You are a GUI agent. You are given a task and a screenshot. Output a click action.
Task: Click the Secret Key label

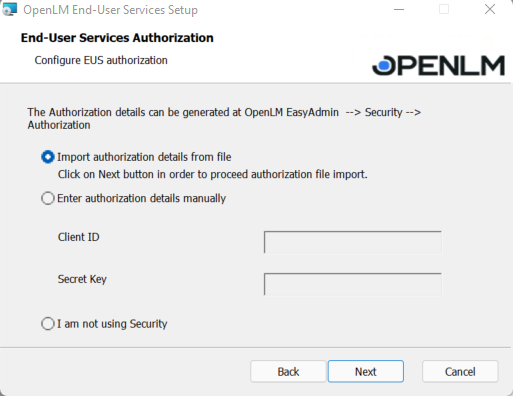click(82, 279)
